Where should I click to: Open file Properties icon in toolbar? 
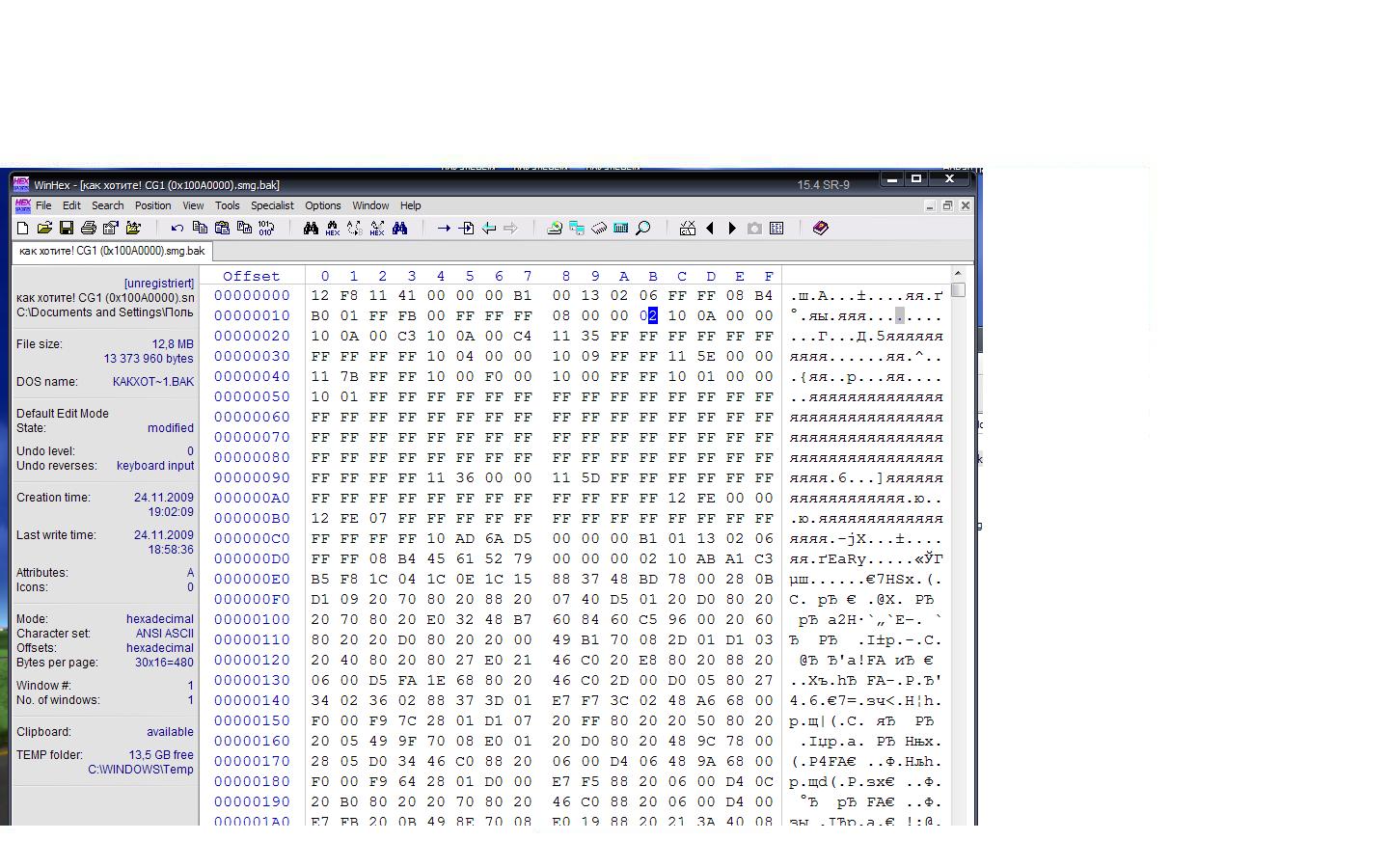coord(111,229)
